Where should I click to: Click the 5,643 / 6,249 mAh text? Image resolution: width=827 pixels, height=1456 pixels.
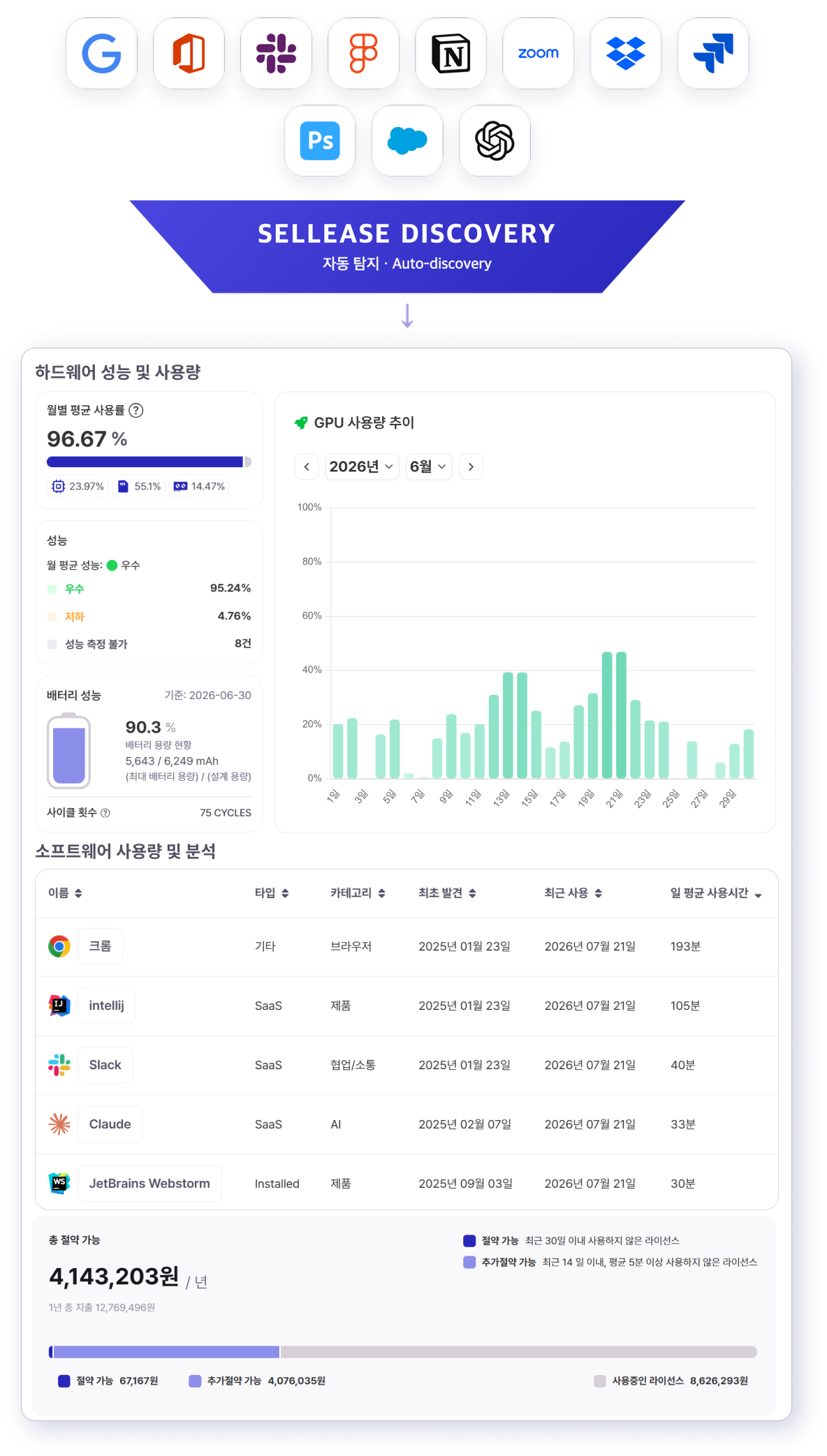(x=172, y=761)
